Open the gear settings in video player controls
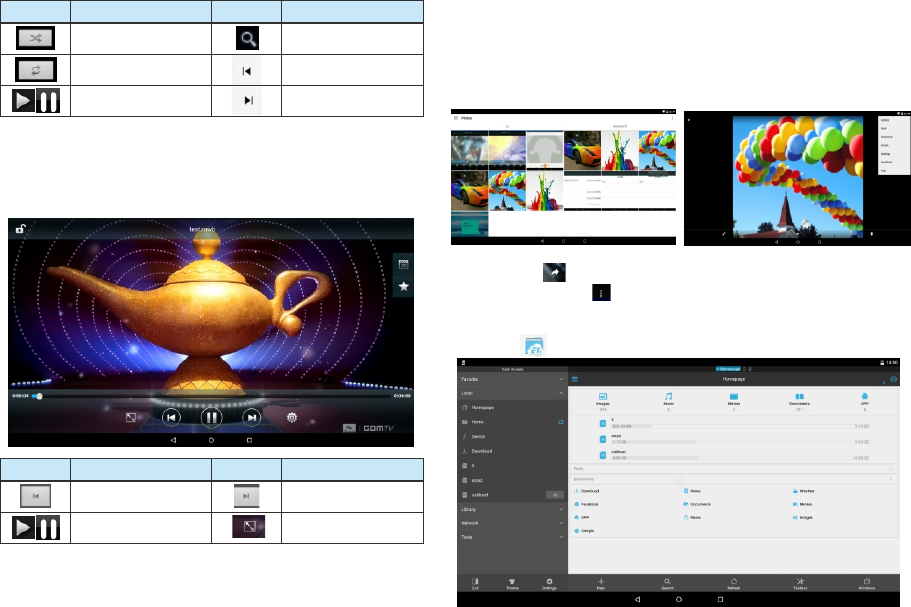The image size is (911, 607). (x=292, y=417)
